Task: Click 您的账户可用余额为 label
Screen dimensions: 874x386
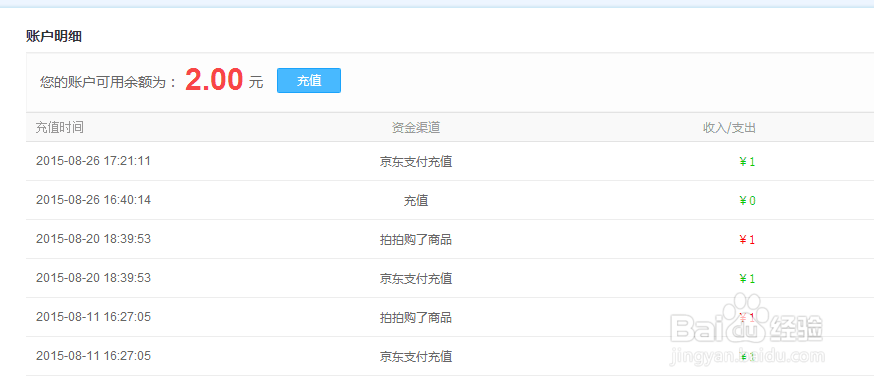Action: (108, 82)
